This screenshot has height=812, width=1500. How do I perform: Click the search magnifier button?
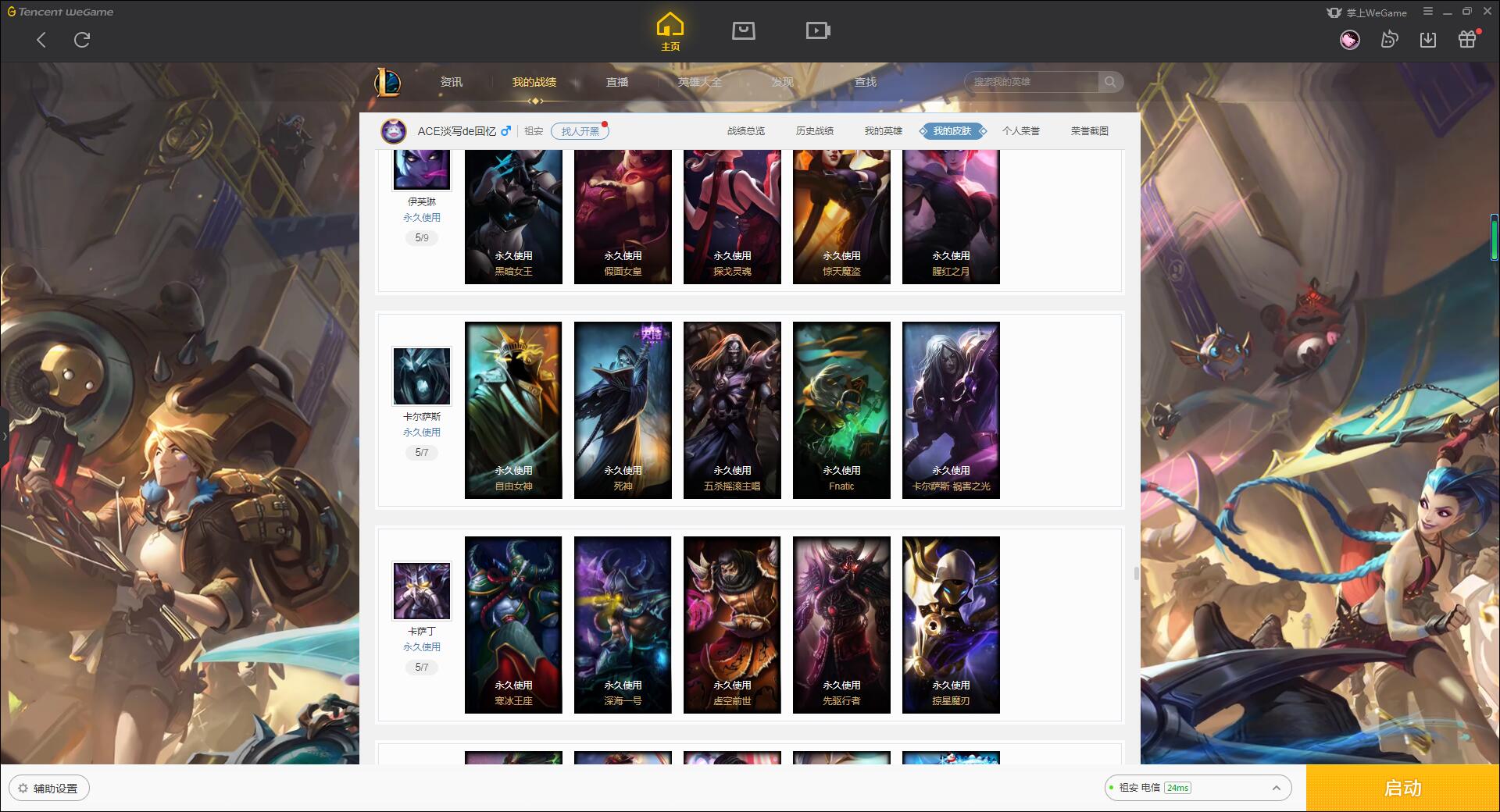(1110, 82)
